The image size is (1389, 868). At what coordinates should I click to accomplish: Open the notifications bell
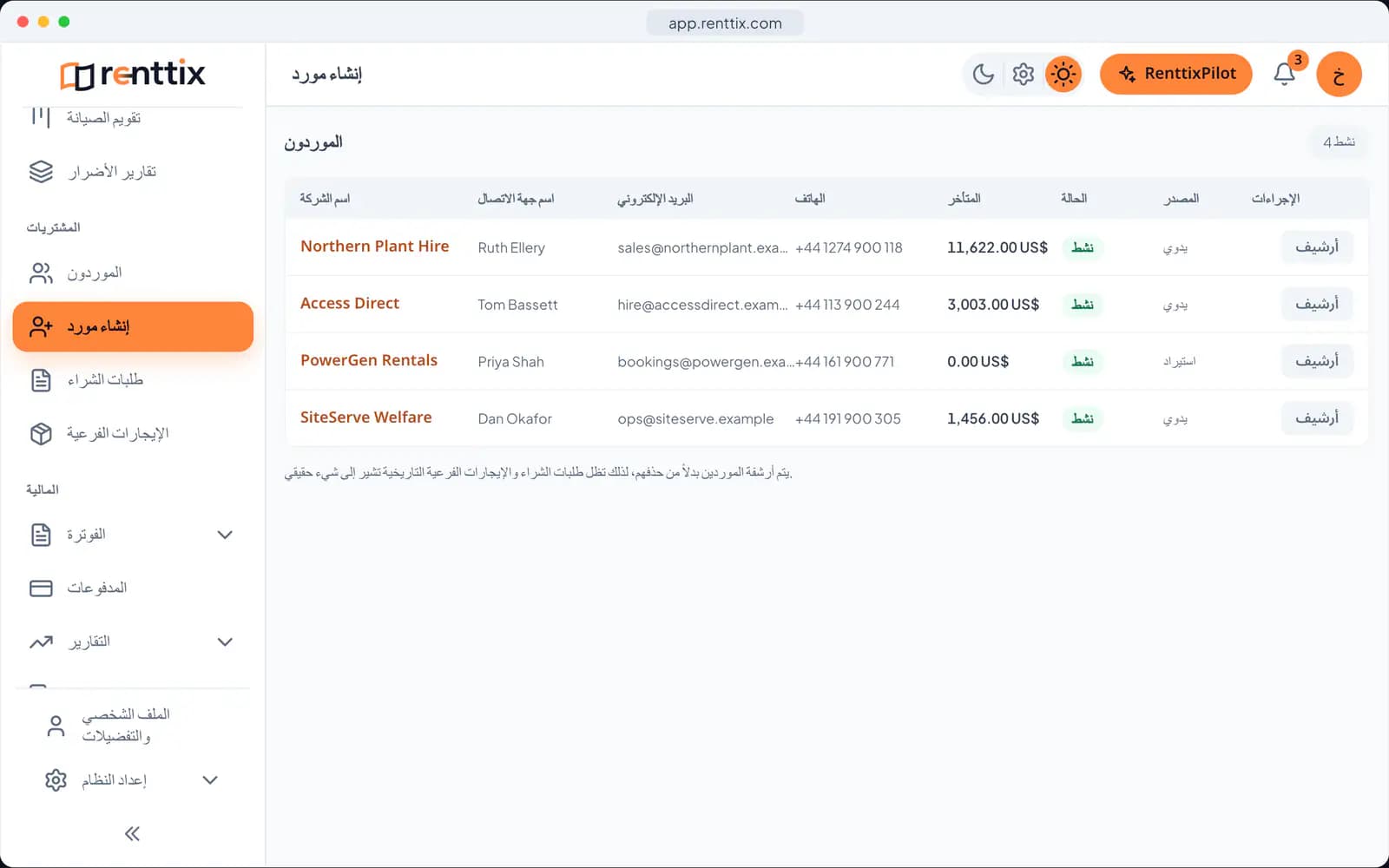pyautogui.click(x=1285, y=74)
